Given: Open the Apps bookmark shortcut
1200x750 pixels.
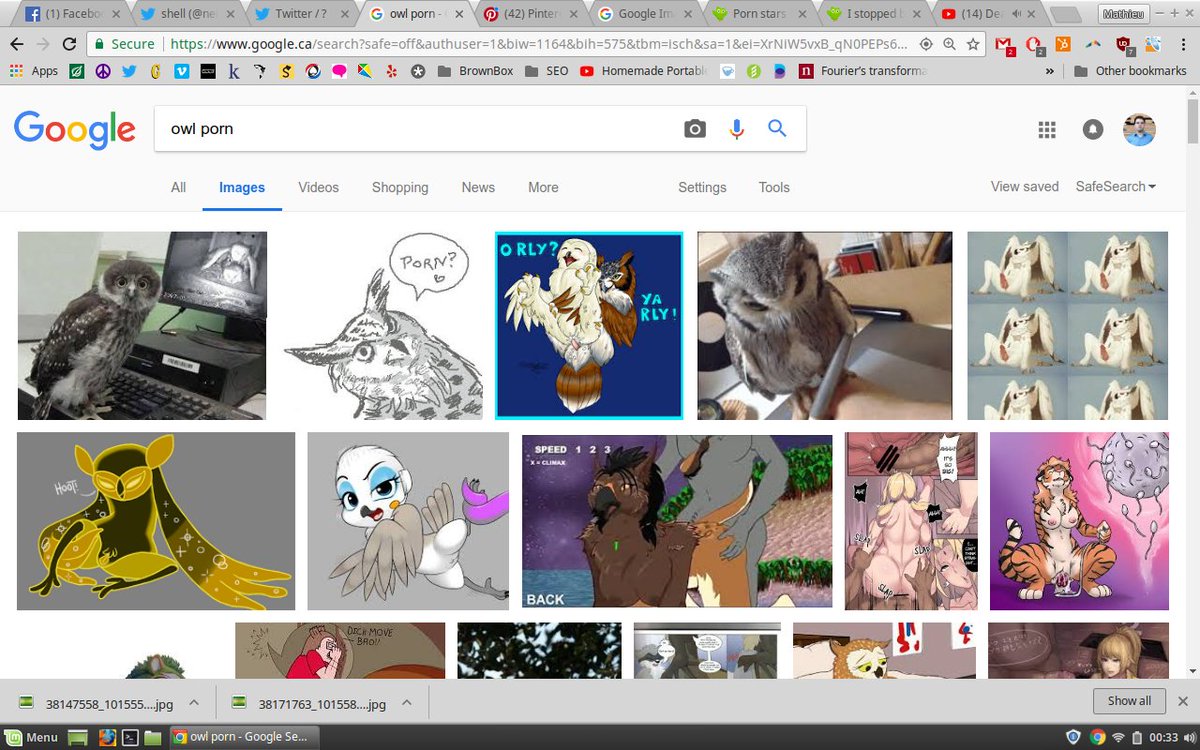Looking at the screenshot, I should tap(34, 71).
